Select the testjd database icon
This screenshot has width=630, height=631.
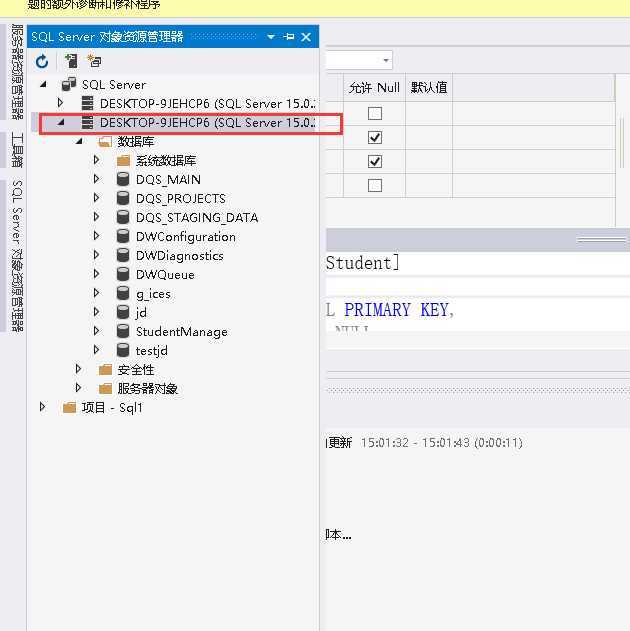[x=123, y=350]
